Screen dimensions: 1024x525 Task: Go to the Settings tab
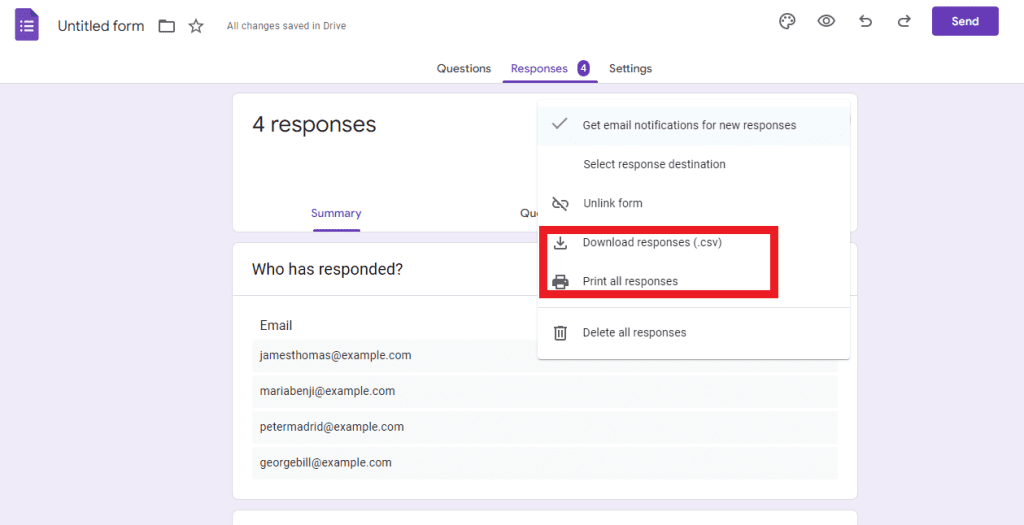pyautogui.click(x=630, y=69)
